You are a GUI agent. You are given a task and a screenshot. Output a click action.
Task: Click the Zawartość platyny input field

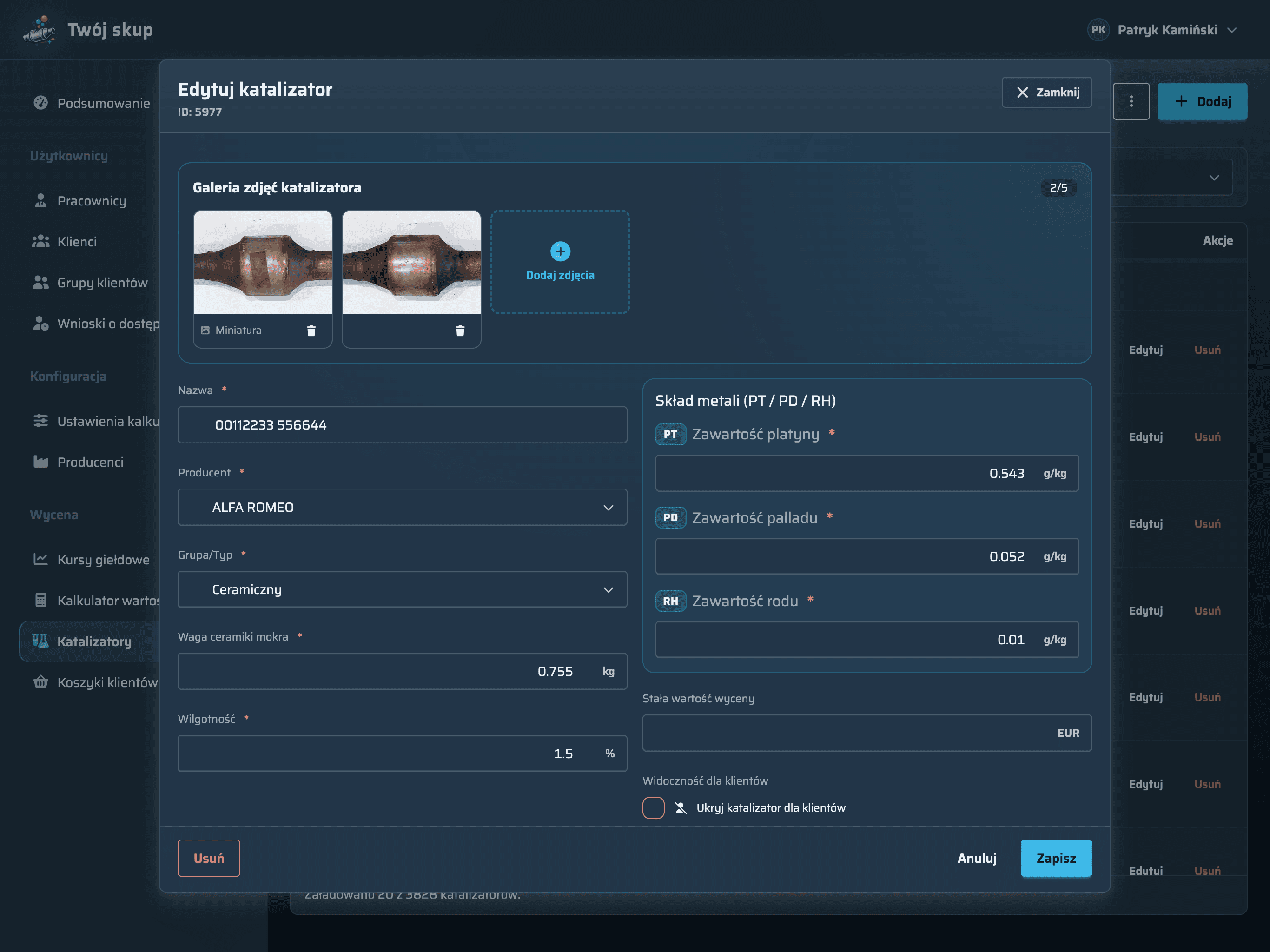[x=867, y=473]
